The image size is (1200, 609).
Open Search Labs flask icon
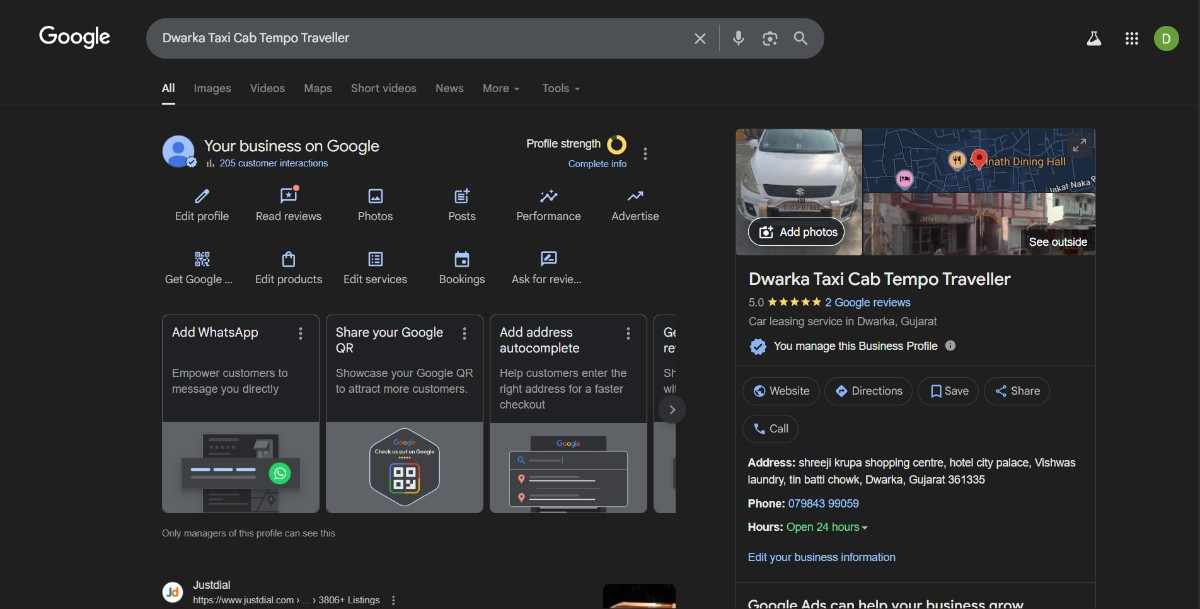click(1094, 38)
